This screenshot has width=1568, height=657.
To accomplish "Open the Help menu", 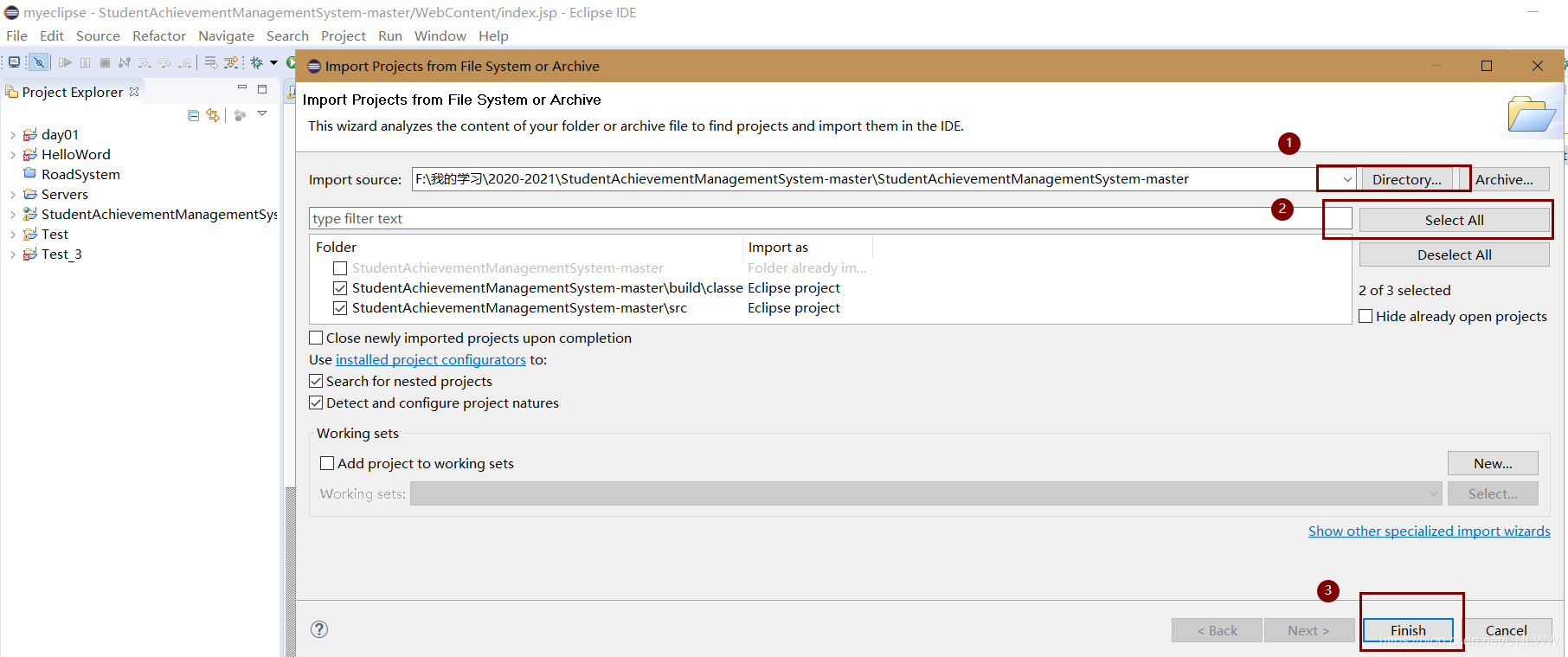I will (493, 35).
